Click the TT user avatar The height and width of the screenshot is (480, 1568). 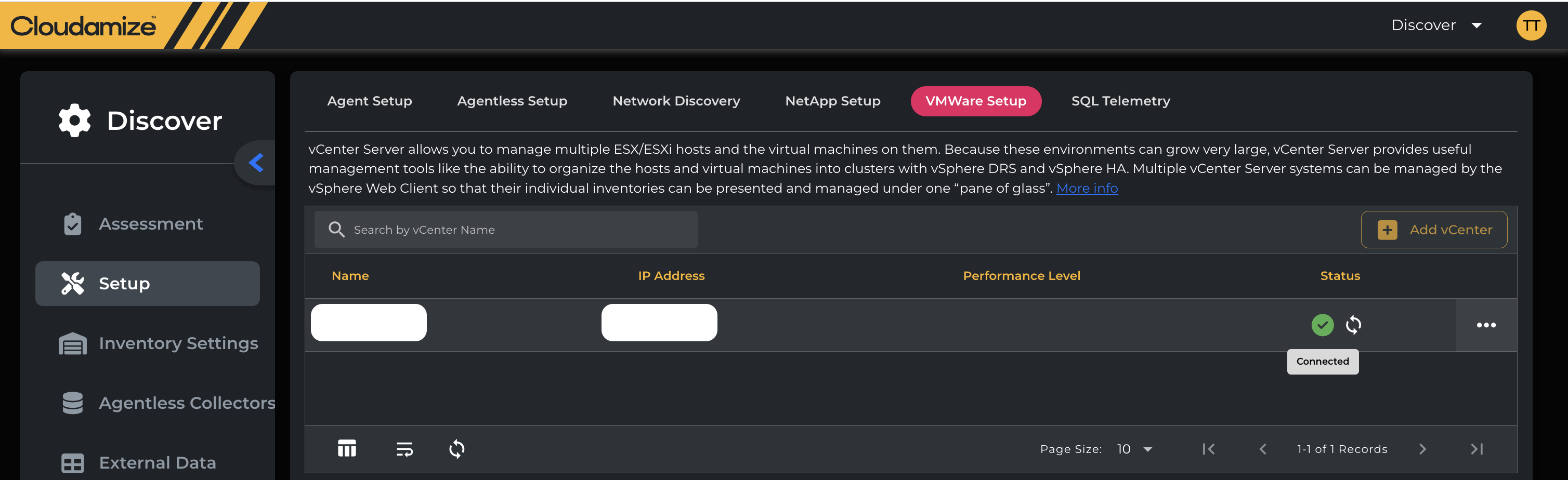click(1531, 25)
